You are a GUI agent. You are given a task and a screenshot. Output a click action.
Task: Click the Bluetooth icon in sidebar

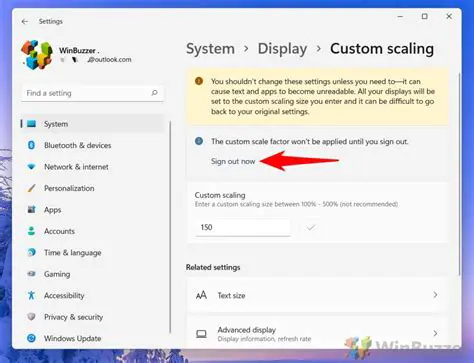31,145
